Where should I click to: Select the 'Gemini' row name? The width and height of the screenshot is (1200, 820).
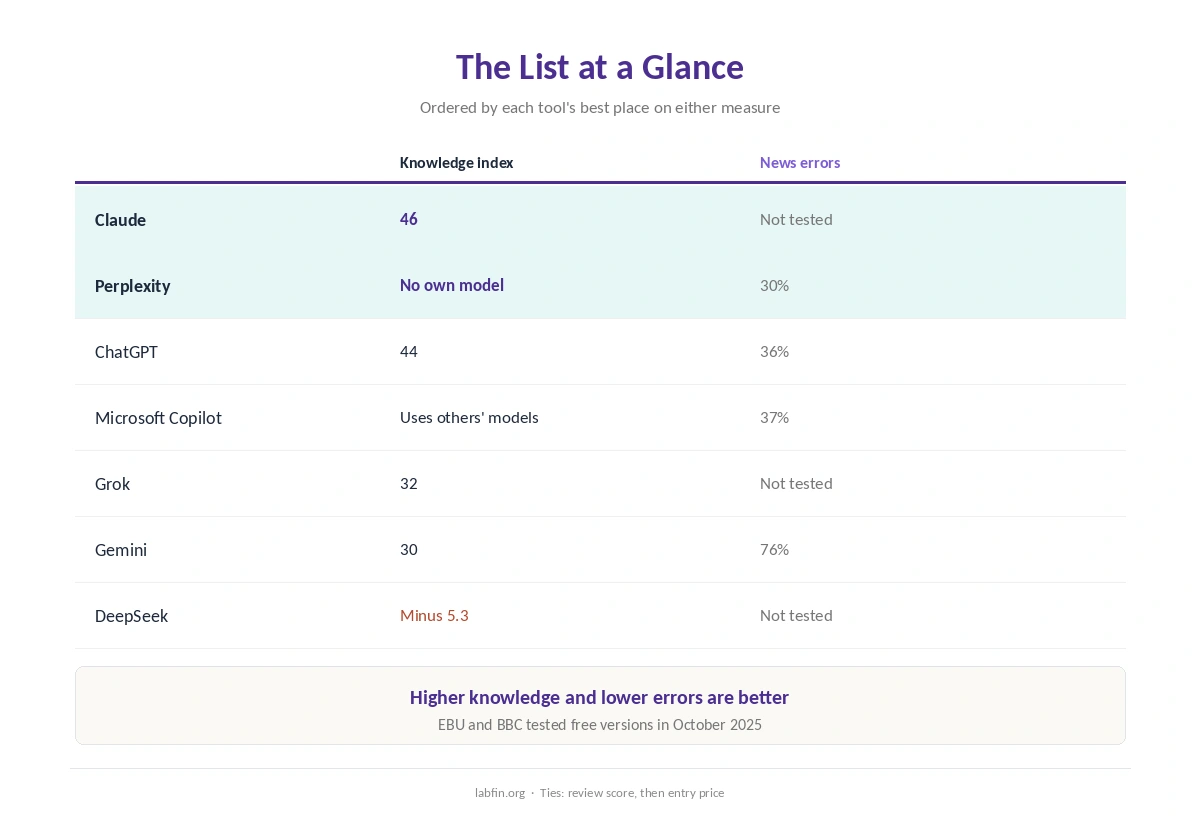[121, 550]
